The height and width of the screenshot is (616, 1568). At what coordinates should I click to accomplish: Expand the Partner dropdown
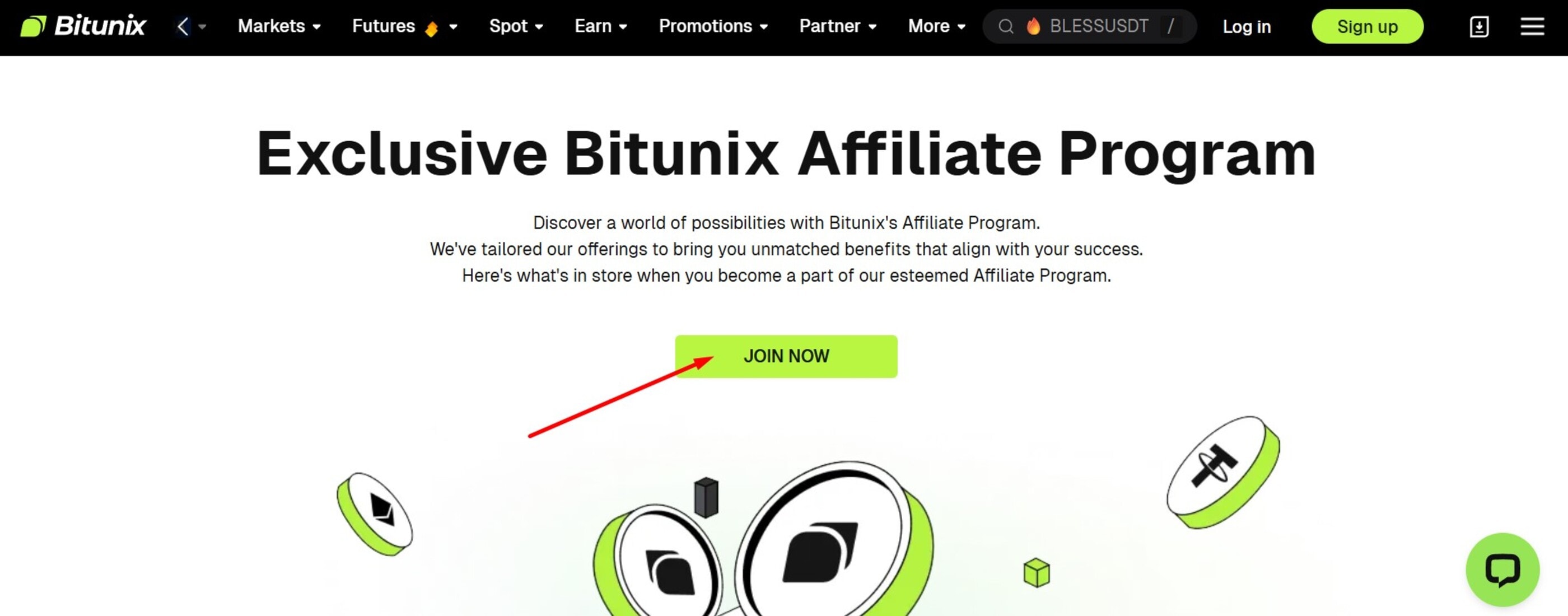[x=838, y=26]
